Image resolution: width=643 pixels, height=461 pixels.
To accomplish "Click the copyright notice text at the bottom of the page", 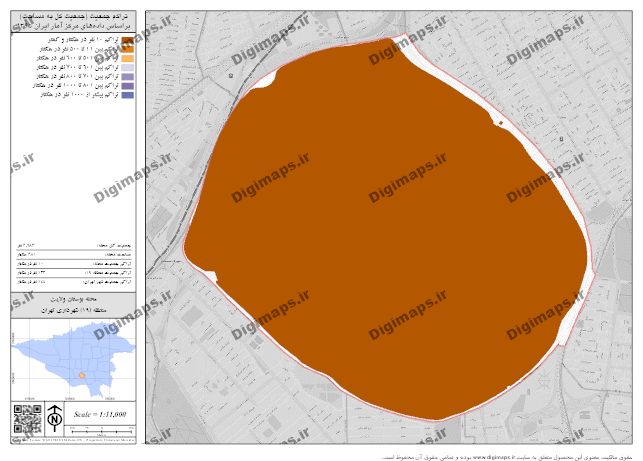I will tap(507, 457).
